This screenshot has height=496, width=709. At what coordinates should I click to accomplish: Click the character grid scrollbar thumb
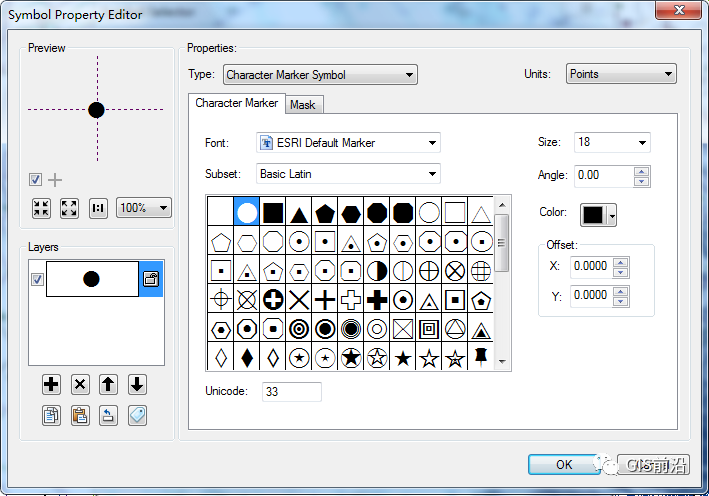click(501, 243)
